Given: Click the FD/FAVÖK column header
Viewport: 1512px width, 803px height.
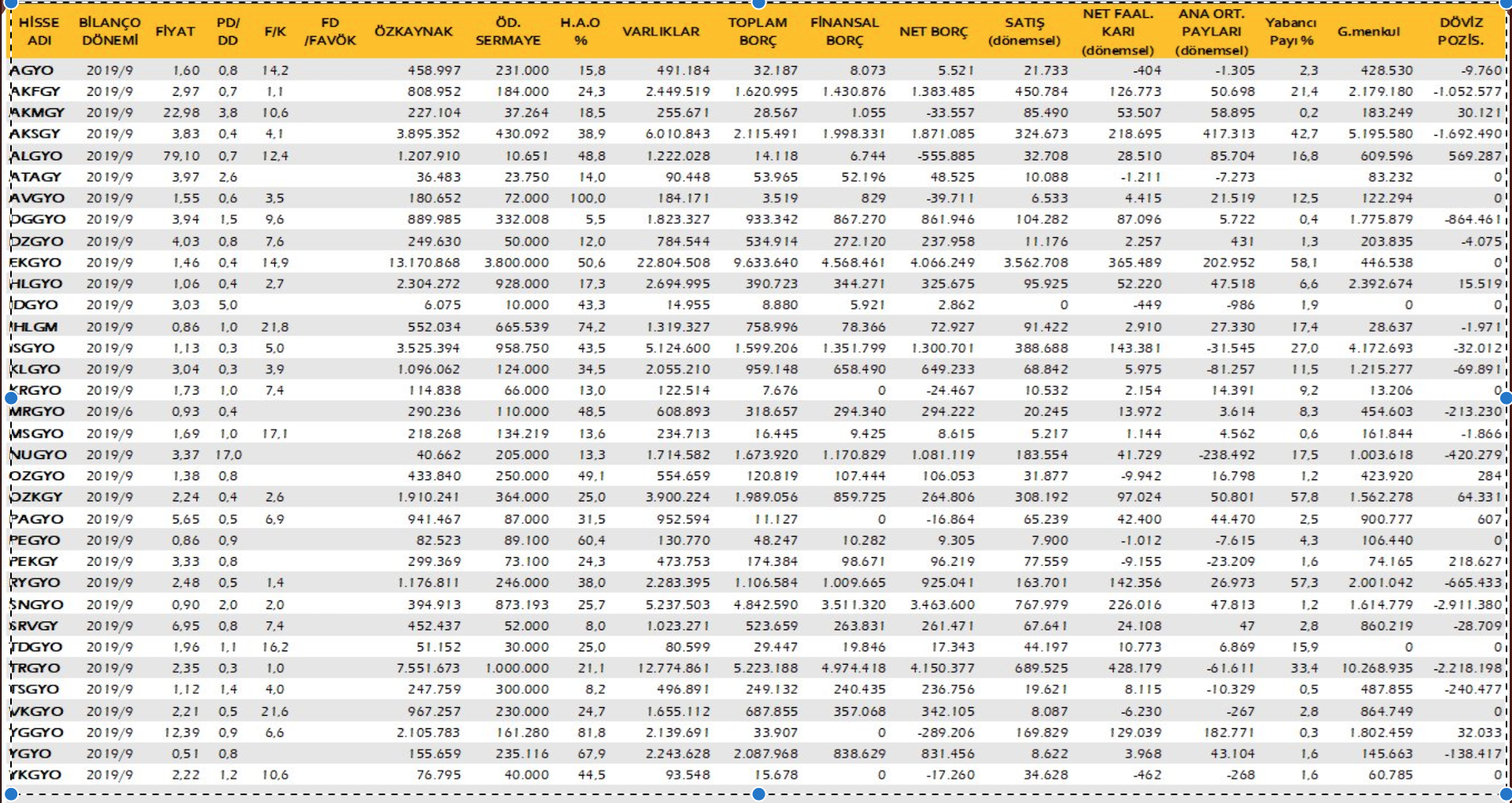Looking at the screenshot, I should (330, 31).
